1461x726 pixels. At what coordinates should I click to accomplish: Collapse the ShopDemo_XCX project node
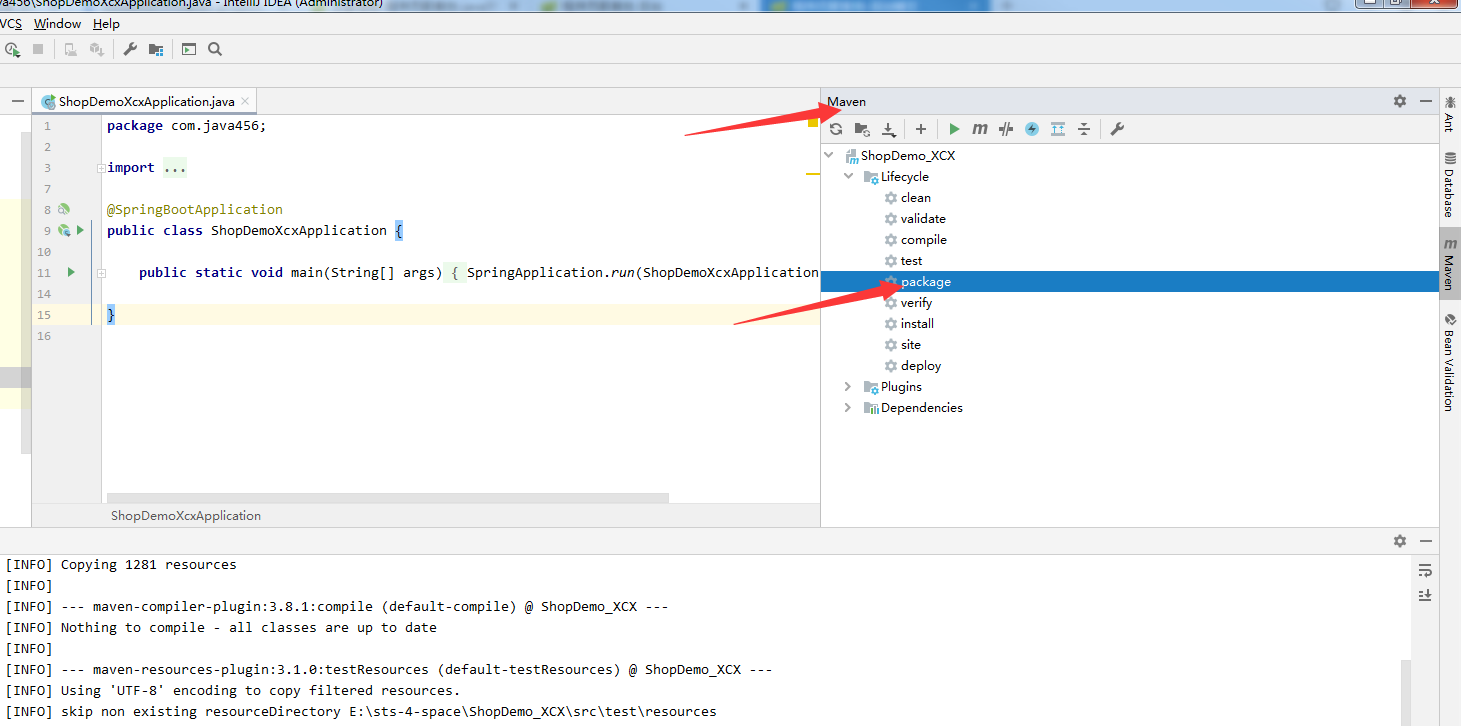point(829,156)
